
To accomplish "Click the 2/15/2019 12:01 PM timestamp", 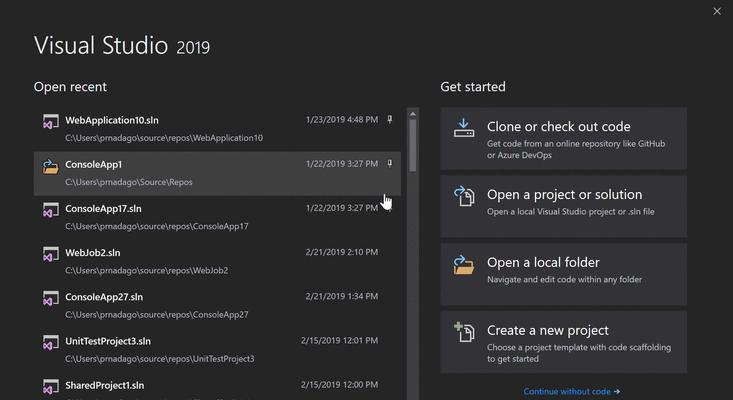I will [x=339, y=341].
